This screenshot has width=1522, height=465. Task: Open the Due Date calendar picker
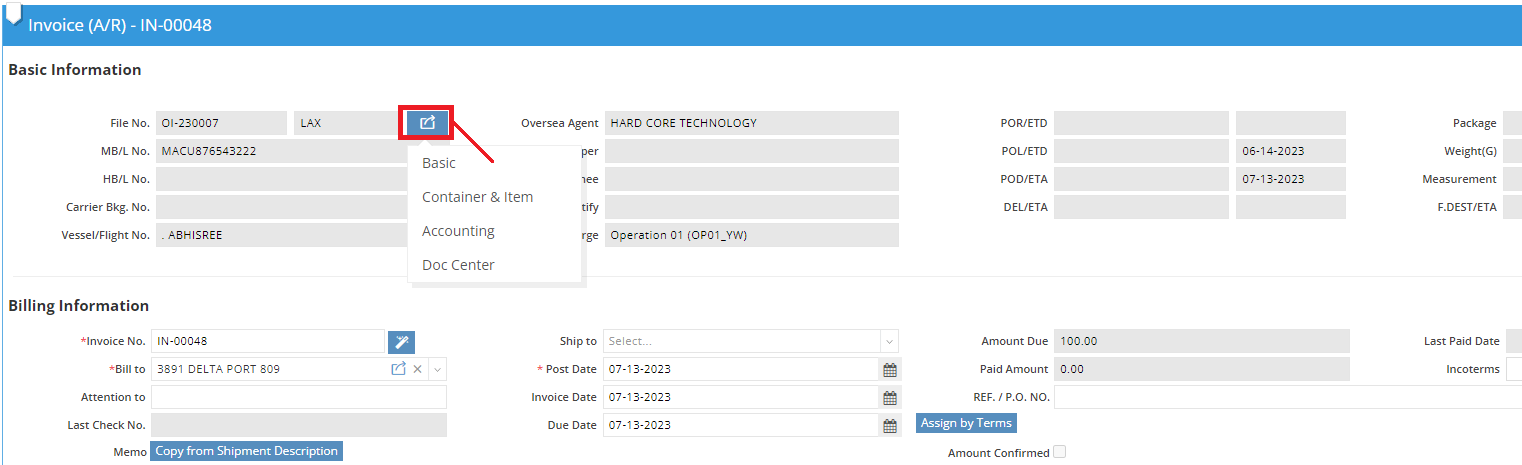pyautogui.click(x=889, y=426)
